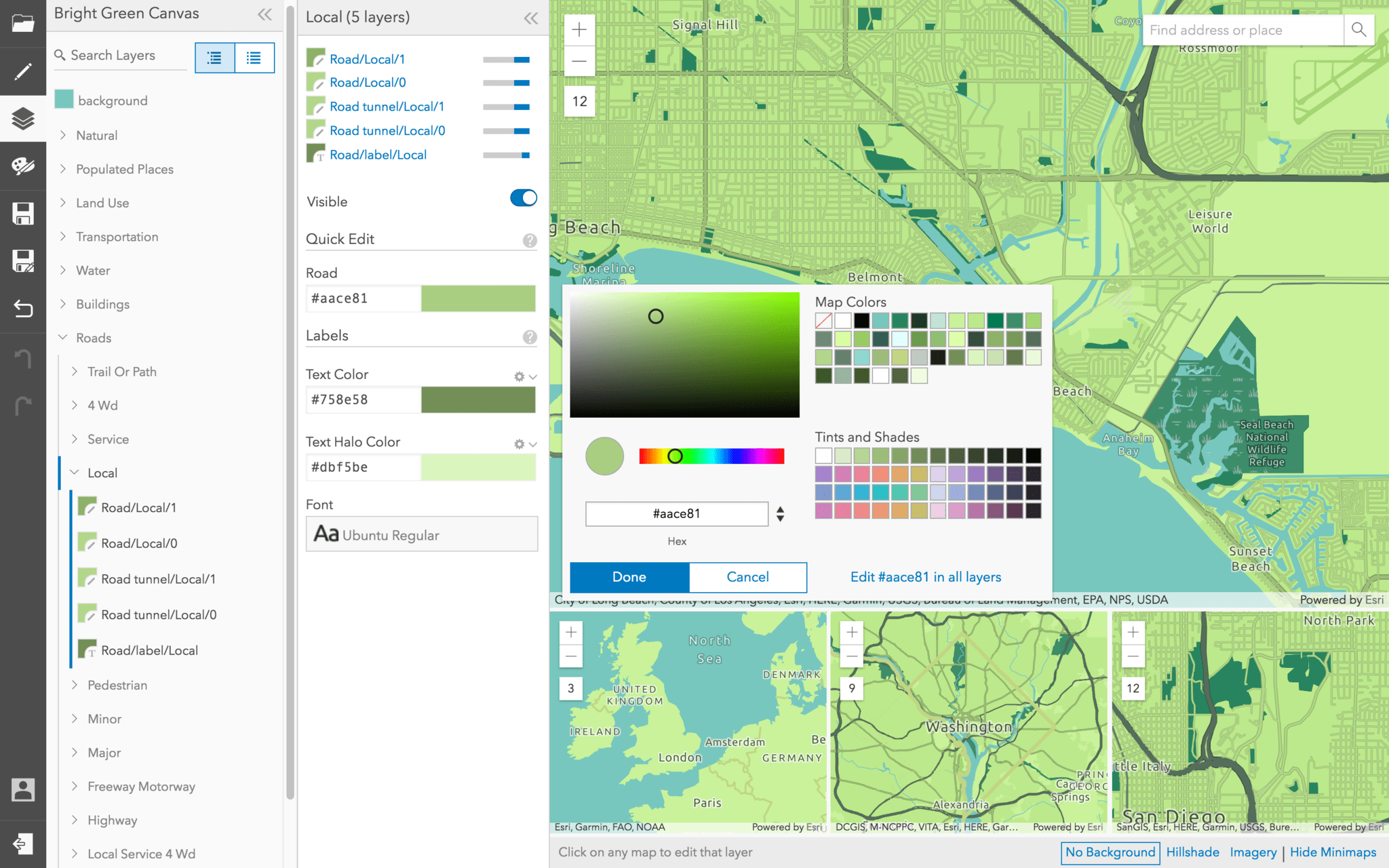Image resolution: width=1389 pixels, height=868 pixels.
Task: Click the Done button
Action: pos(629,577)
